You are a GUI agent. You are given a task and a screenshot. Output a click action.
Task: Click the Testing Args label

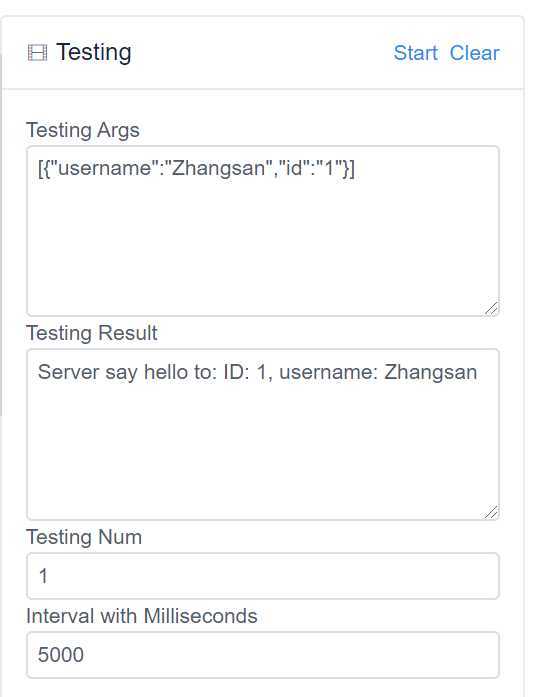(83, 130)
